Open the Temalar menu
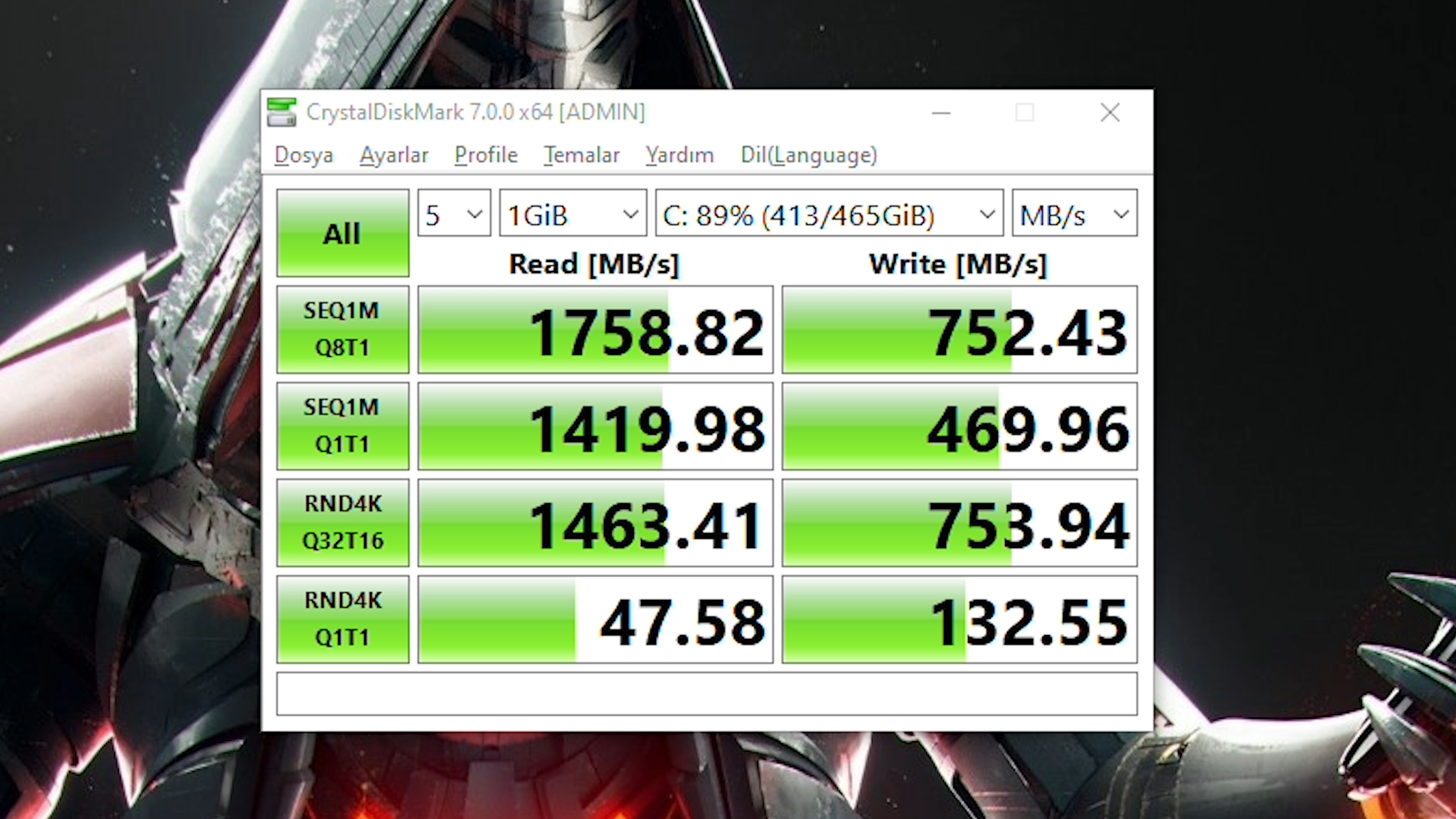 (x=582, y=155)
